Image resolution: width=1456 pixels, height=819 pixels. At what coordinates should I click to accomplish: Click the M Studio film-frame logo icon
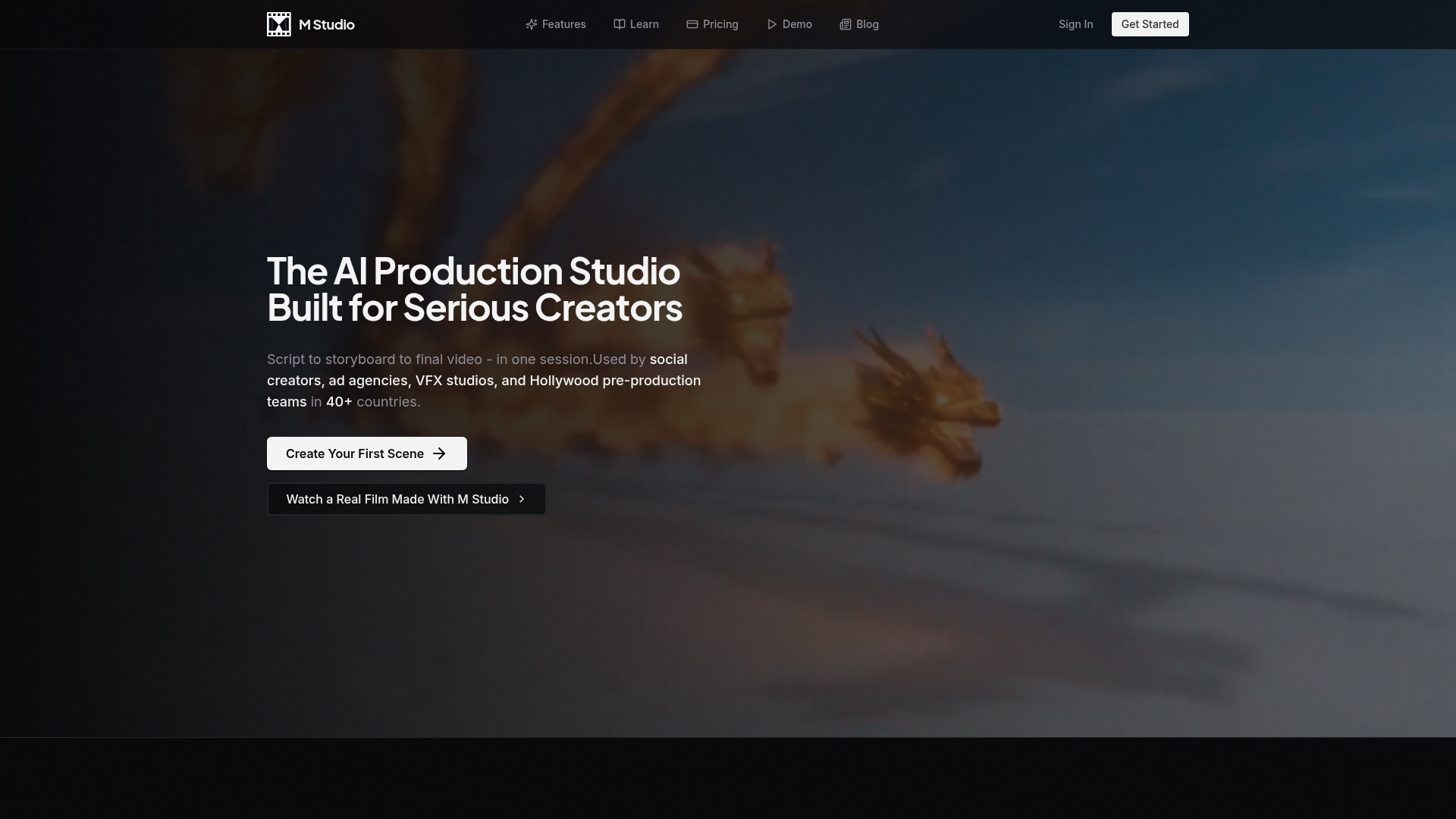coord(279,24)
